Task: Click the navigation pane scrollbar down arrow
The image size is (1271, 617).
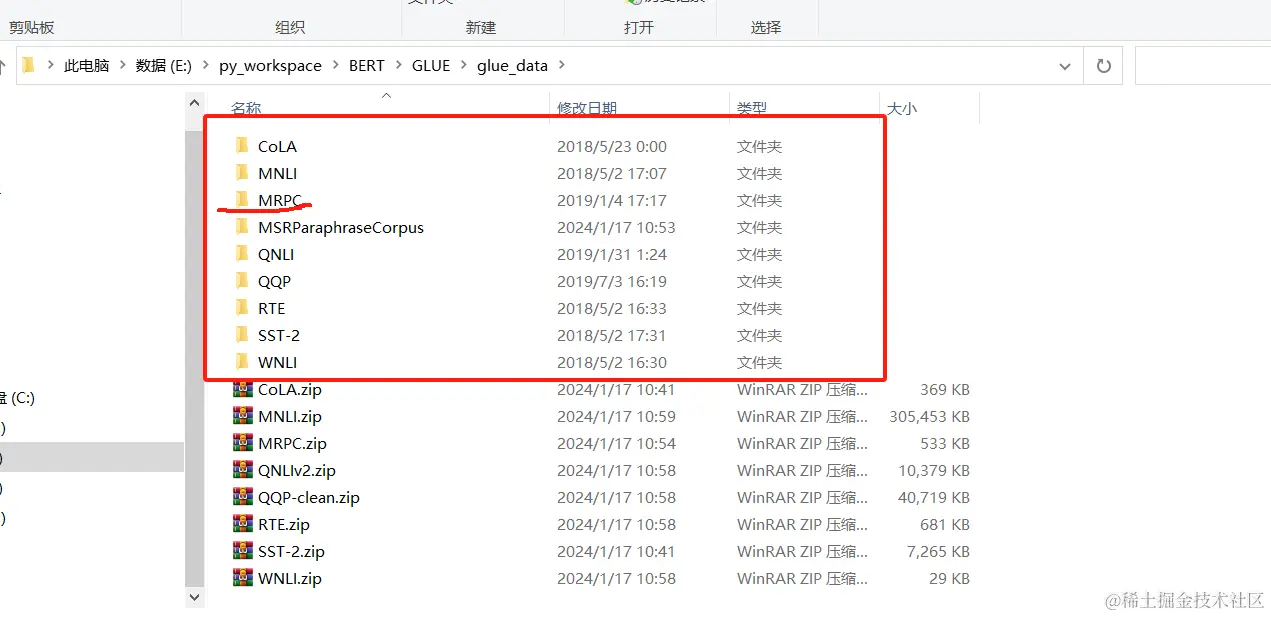Action: 195,597
